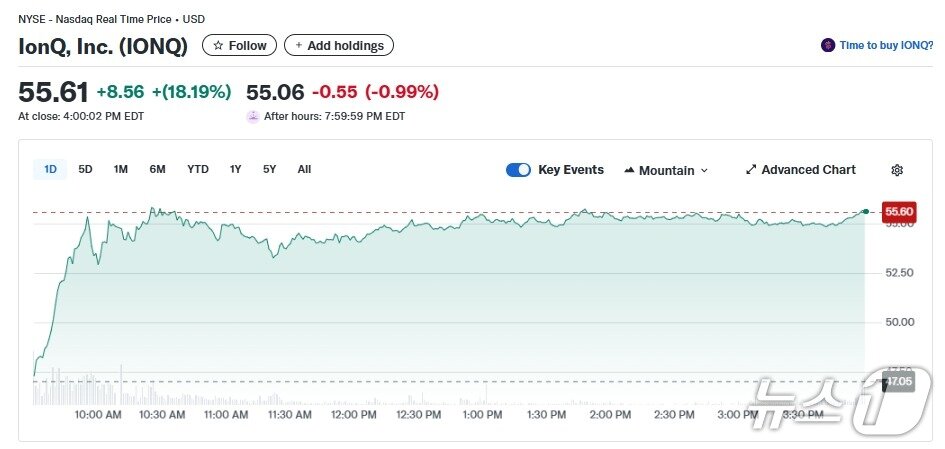Select the 1Y time range
This screenshot has height=449, width=945.
click(x=235, y=169)
